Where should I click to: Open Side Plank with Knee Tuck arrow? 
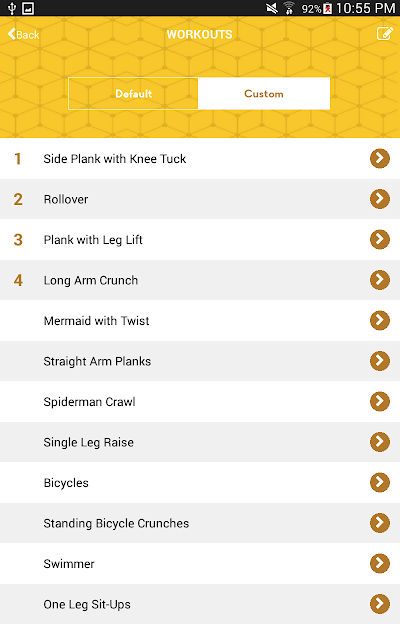click(x=380, y=158)
